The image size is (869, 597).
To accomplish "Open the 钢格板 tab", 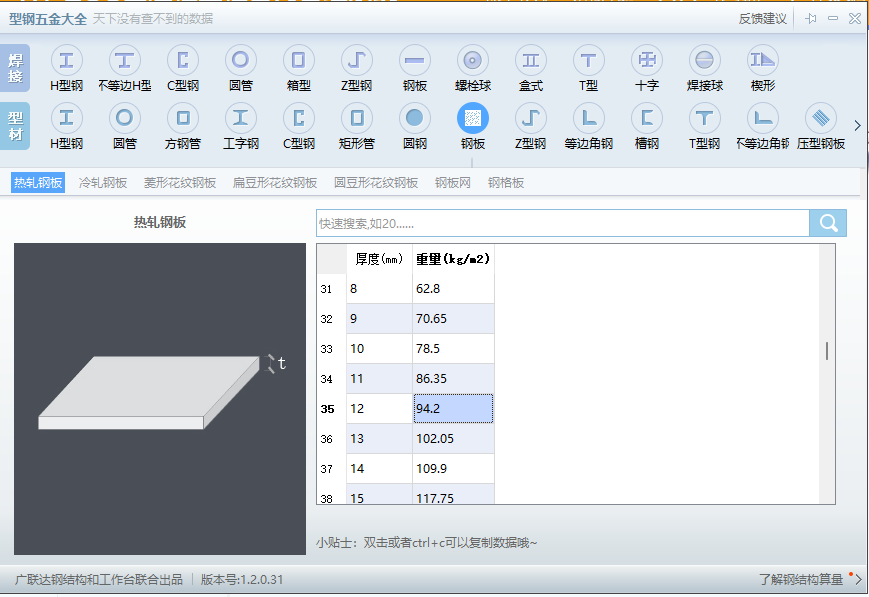I will point(506,183).
